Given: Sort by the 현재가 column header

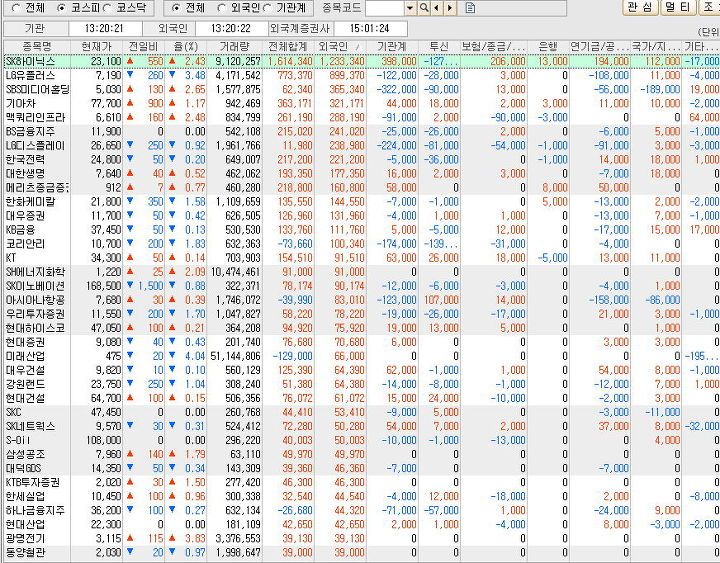Looking at the screenshot, I should [x=96, y=46].
